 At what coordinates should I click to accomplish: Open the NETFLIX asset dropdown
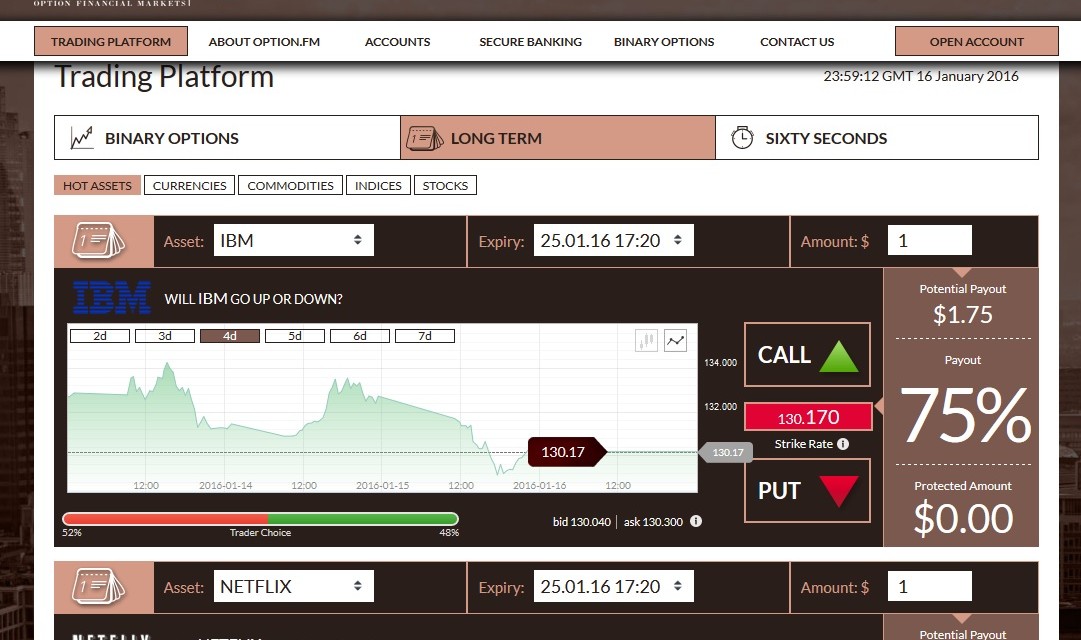coord(293,587)
